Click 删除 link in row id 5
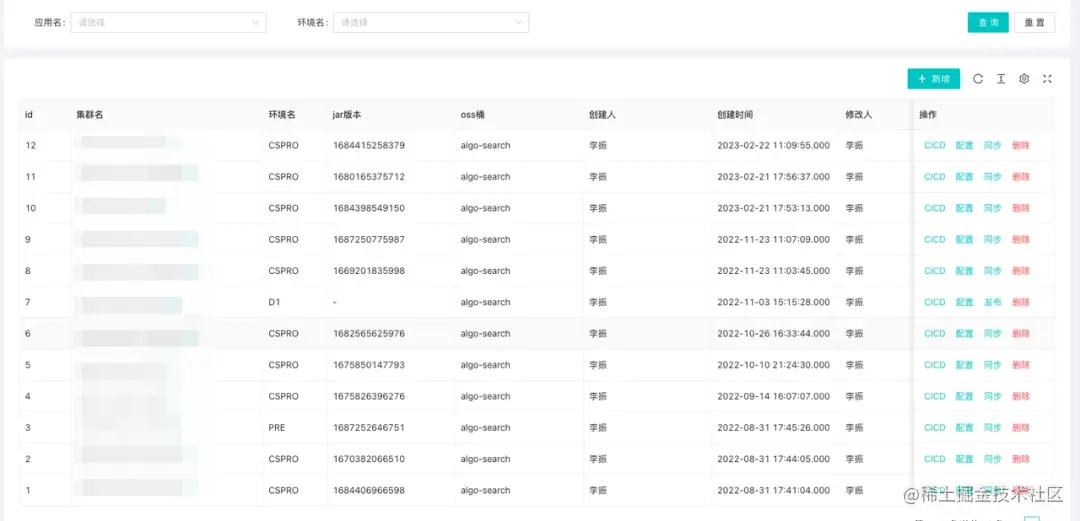Image resolution: width=1080 pixels, height=521 pixels. click(x=1021, y=365)
